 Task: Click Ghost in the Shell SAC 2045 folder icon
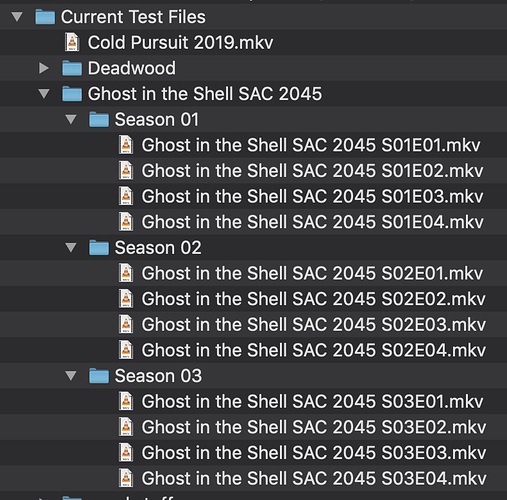click(72, 94)
